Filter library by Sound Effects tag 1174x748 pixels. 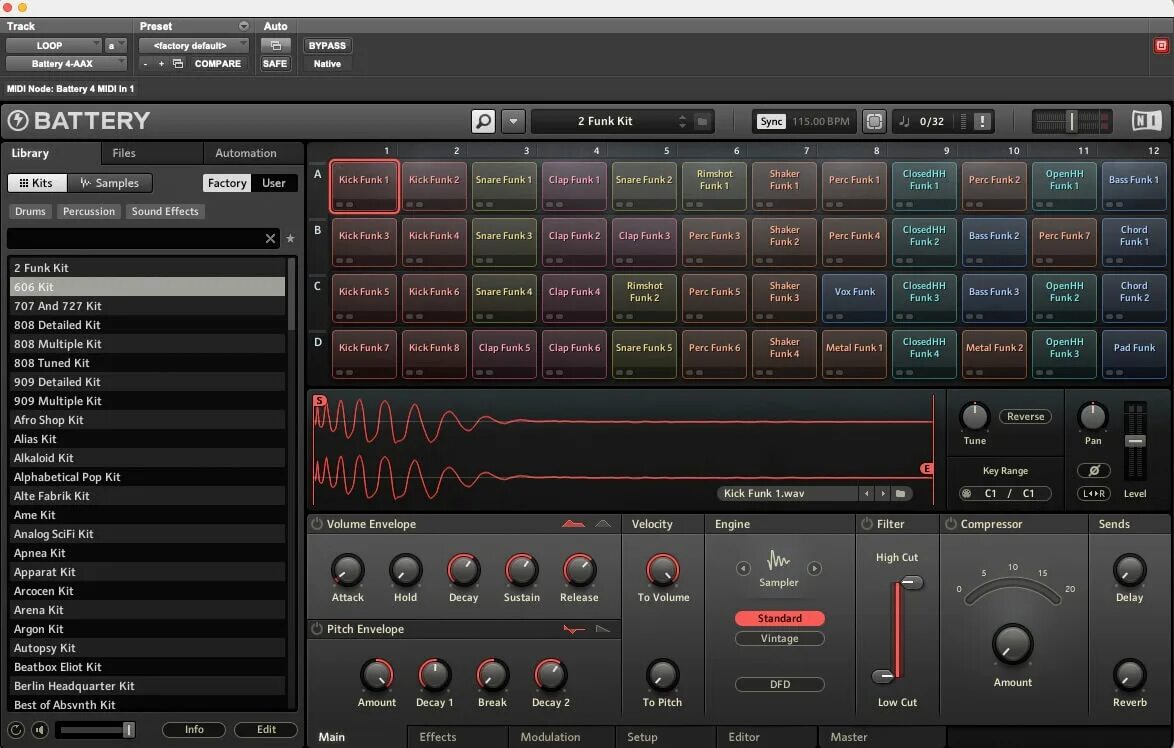(x=165, y=211)
